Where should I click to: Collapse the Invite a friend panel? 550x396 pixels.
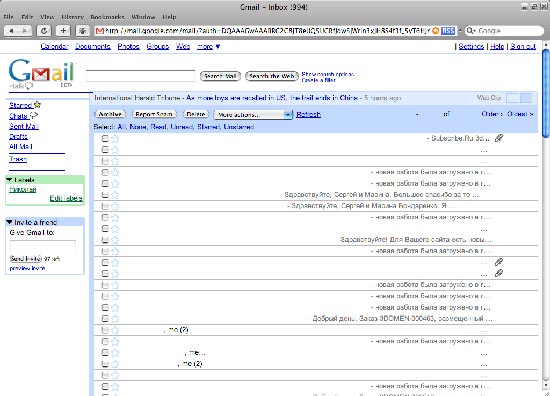(9, 222)
